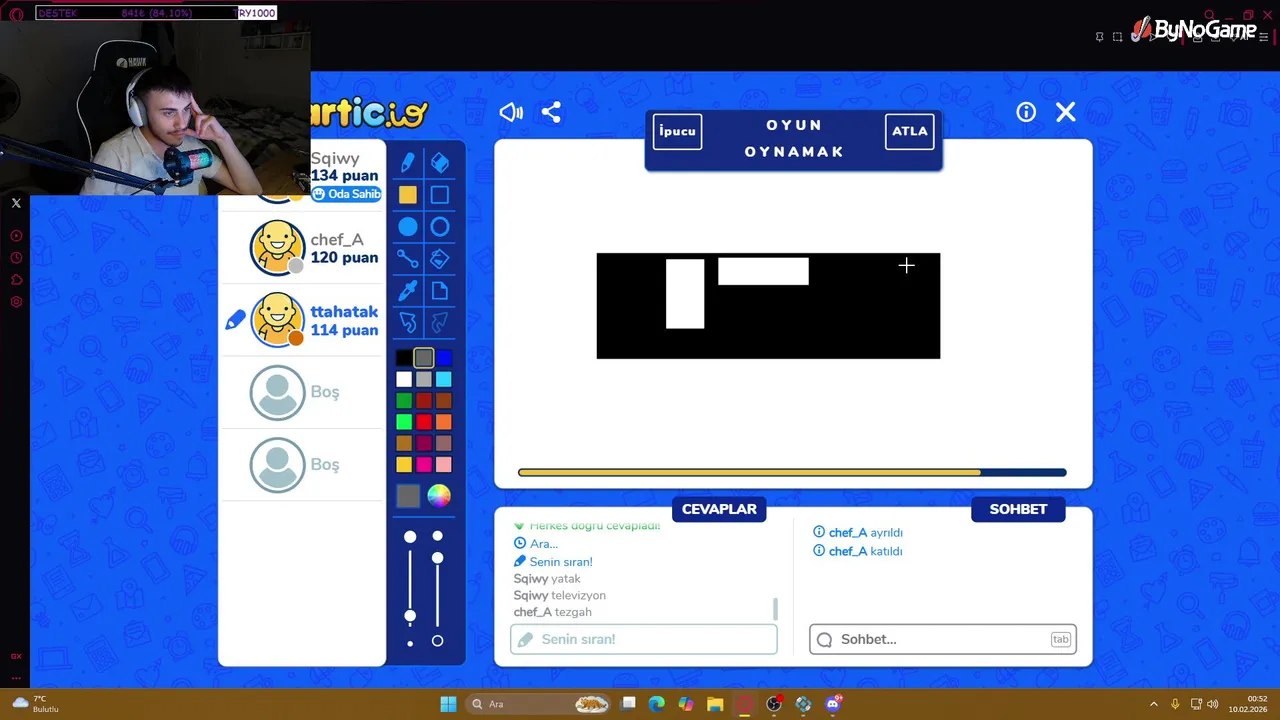Image resolution: width=1280 pixels, height=720 pixels.
Task: Open Task View from the taskbar
Action: 628,704
